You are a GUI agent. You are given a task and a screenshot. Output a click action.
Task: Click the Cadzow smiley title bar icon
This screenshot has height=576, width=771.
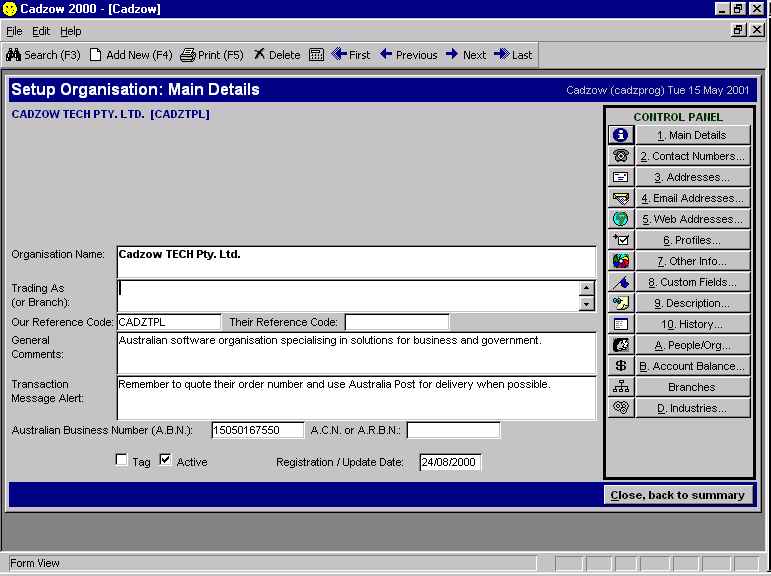coord(9,9)
